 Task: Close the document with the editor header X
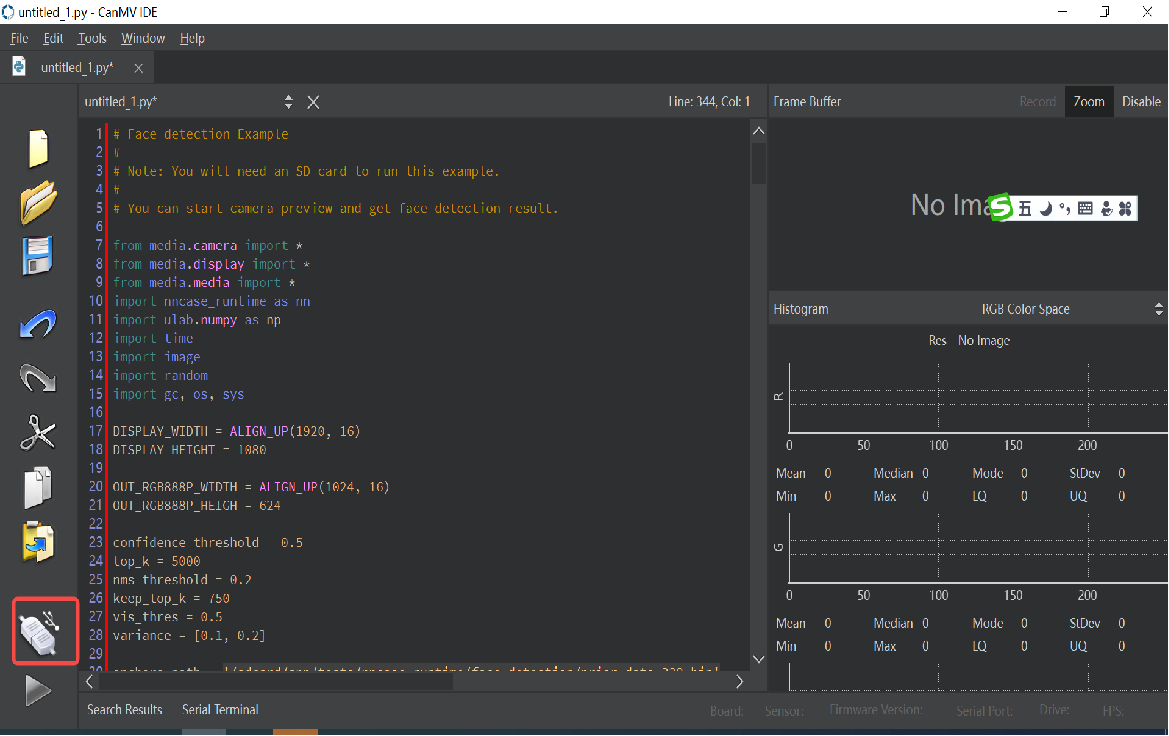pos(313,102)
